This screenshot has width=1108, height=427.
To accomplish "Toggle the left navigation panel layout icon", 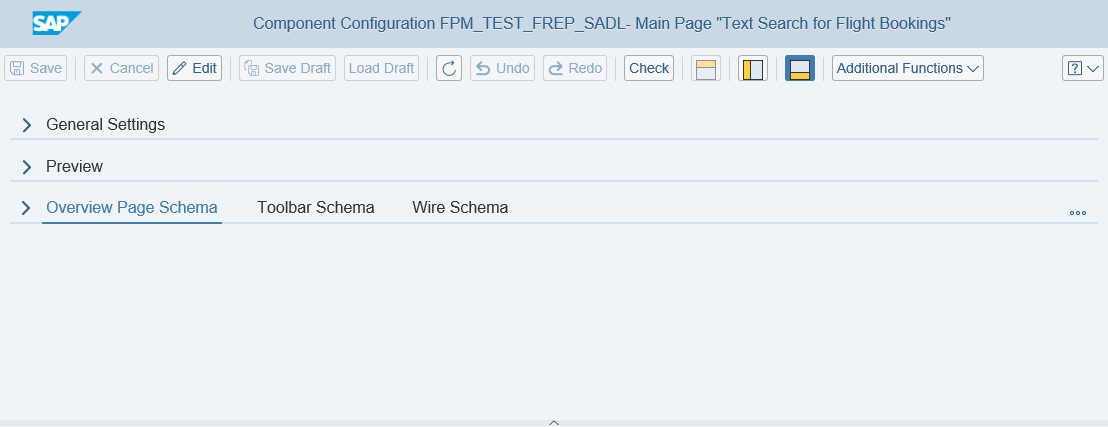I will coord(753,69).
